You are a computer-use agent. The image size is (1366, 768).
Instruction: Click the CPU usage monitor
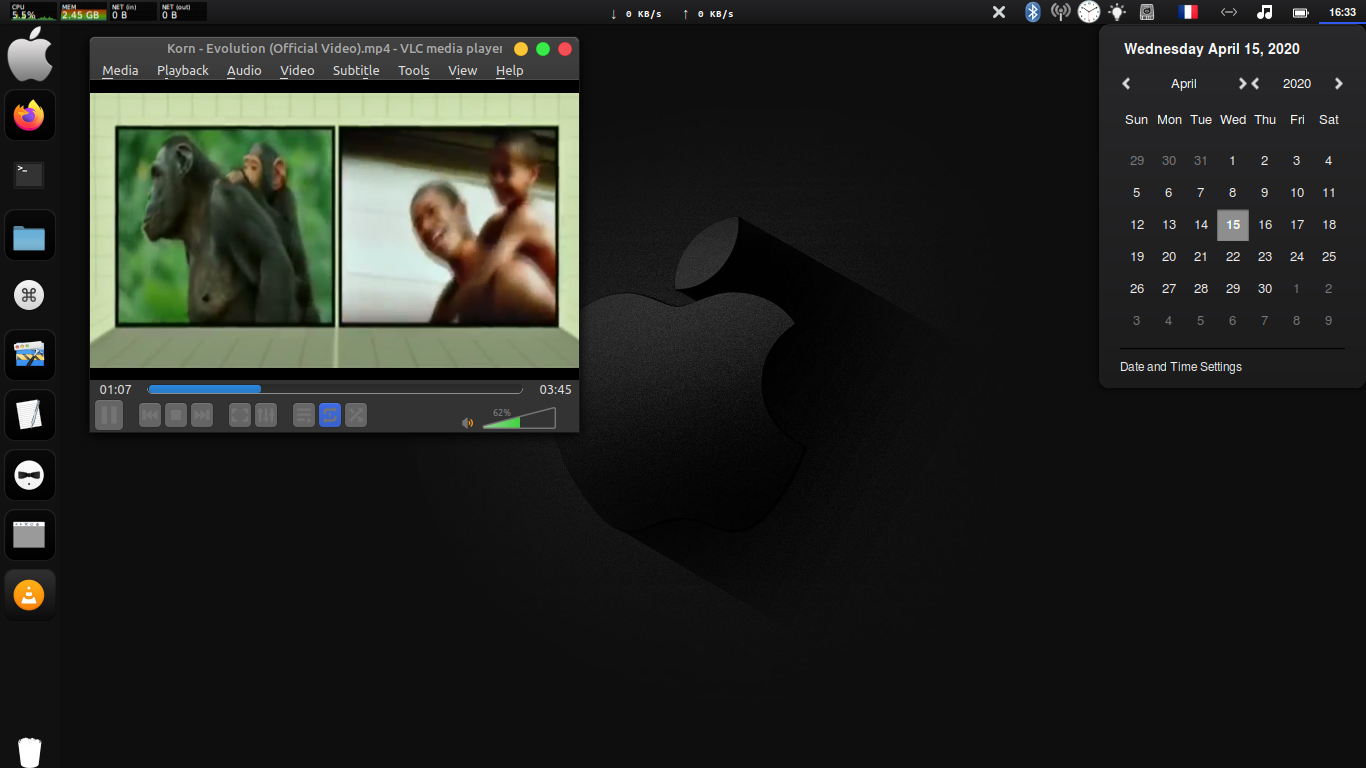32,12
